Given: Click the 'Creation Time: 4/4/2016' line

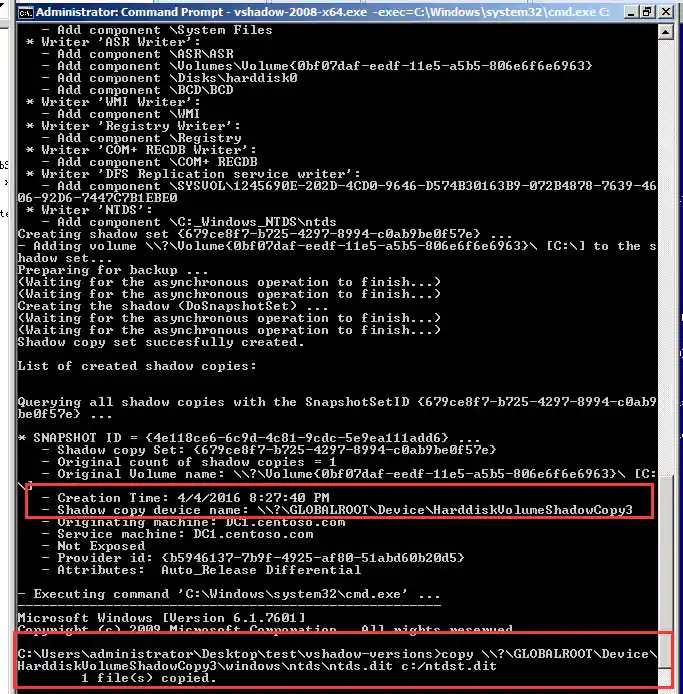Looking at the screenshot, I should [x=193, y=497].
